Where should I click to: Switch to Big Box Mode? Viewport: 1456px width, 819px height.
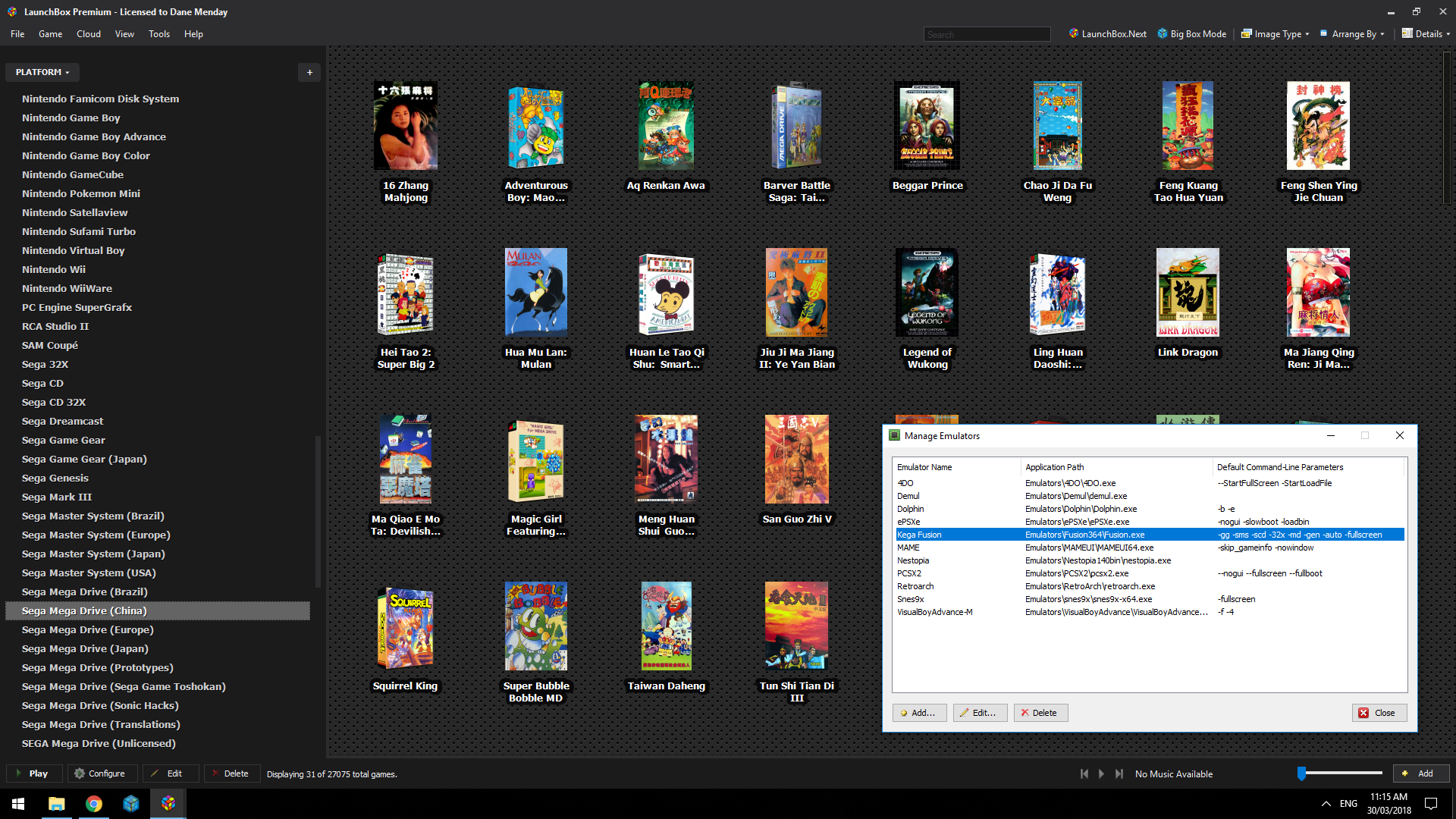click(x=1191, y=34)
